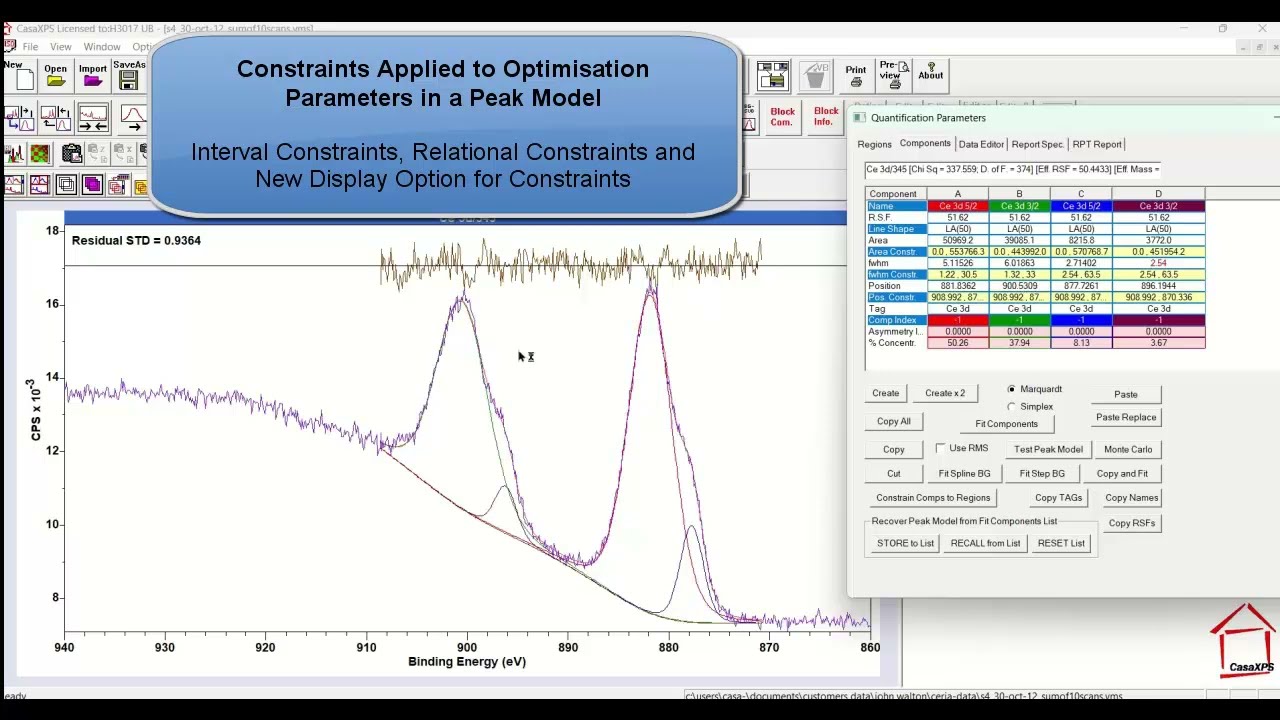Click the Position value 896.1944 in column D
This screenshot has height=720, width=1280.
click(x=1158, y=286)
